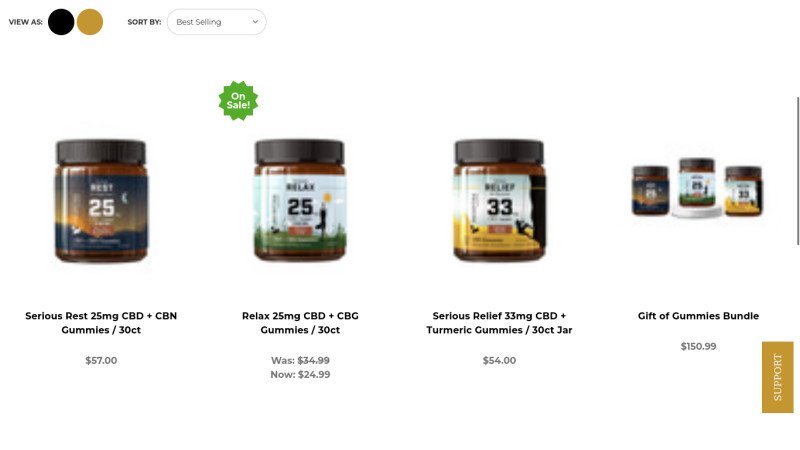Open Serious Relief 33mg CBD + Turmeric link
This screenshot has height=450, width=800.
pos(499,322)
